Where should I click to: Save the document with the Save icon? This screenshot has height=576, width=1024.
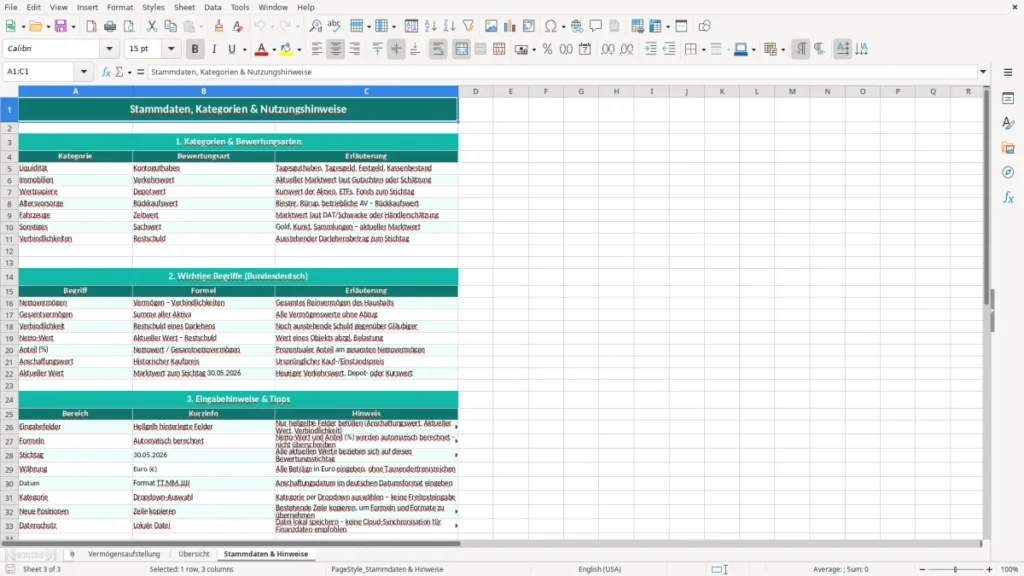[x=60, y=26]
